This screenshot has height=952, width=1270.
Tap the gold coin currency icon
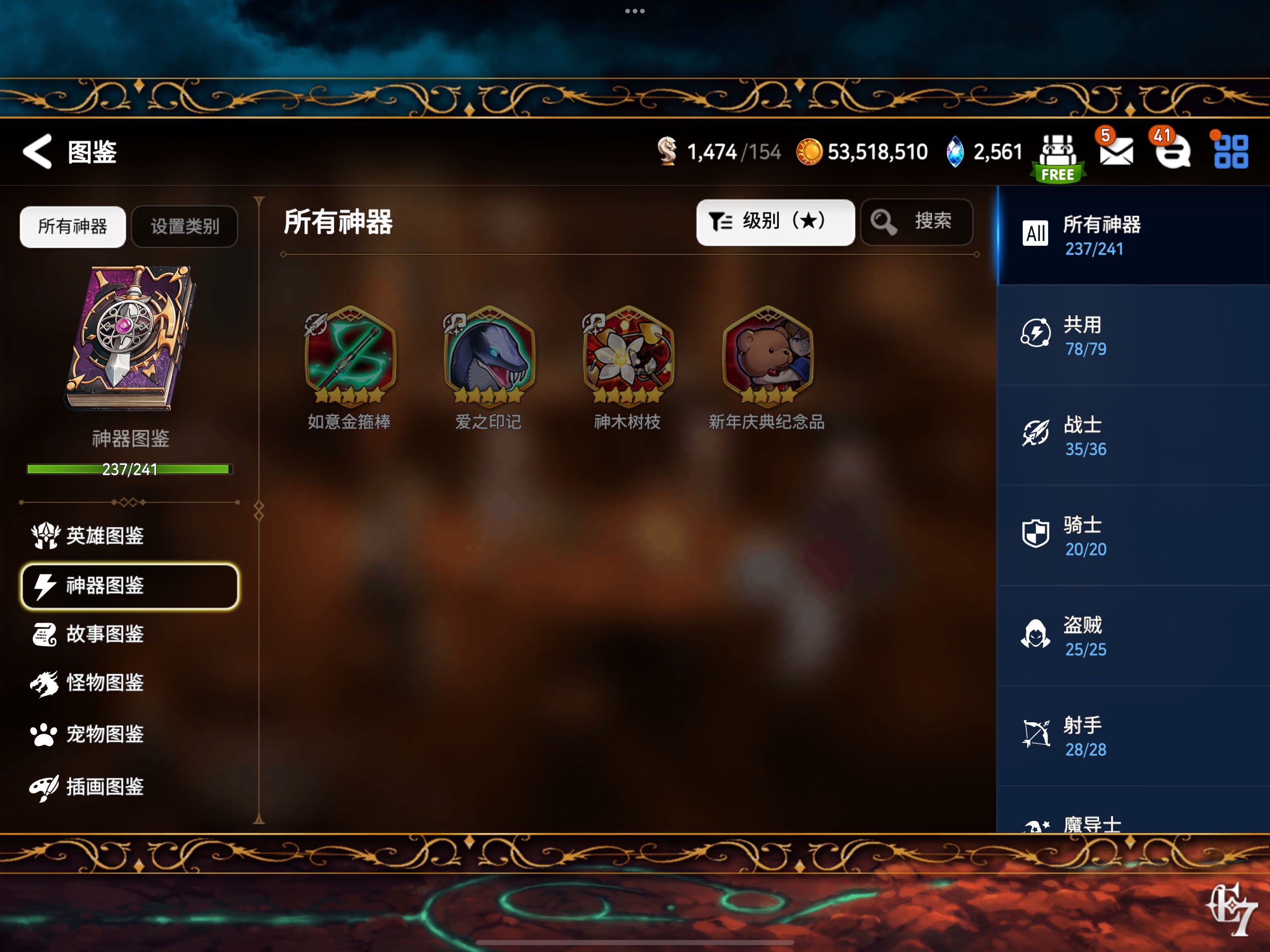point(809,152)
